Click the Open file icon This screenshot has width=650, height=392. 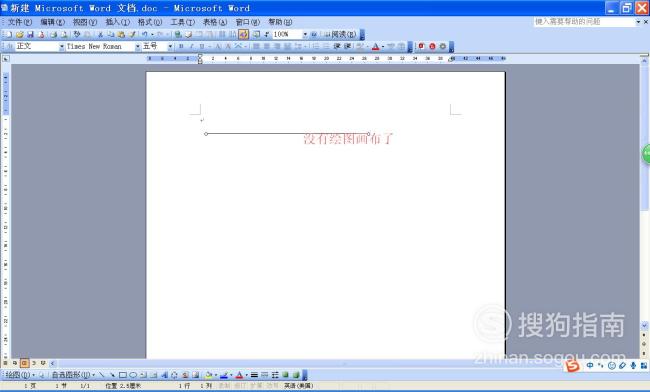[19, 34]
